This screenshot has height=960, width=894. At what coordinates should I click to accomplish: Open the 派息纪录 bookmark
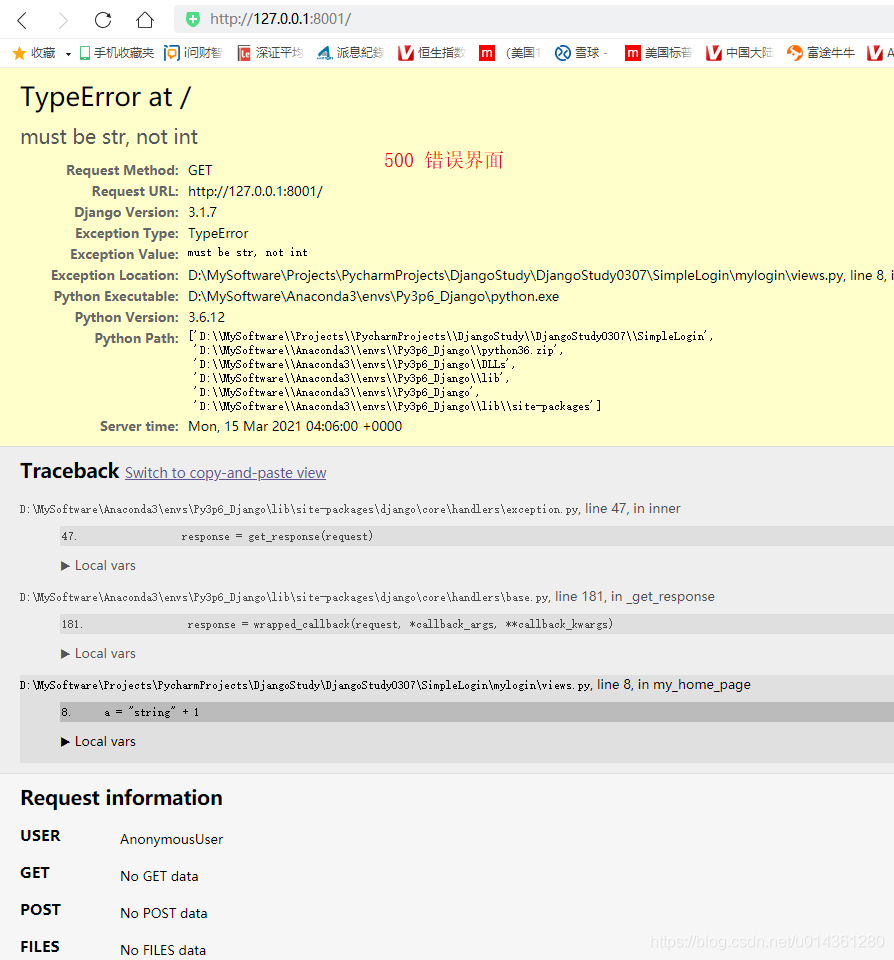[x=350, y=53]
